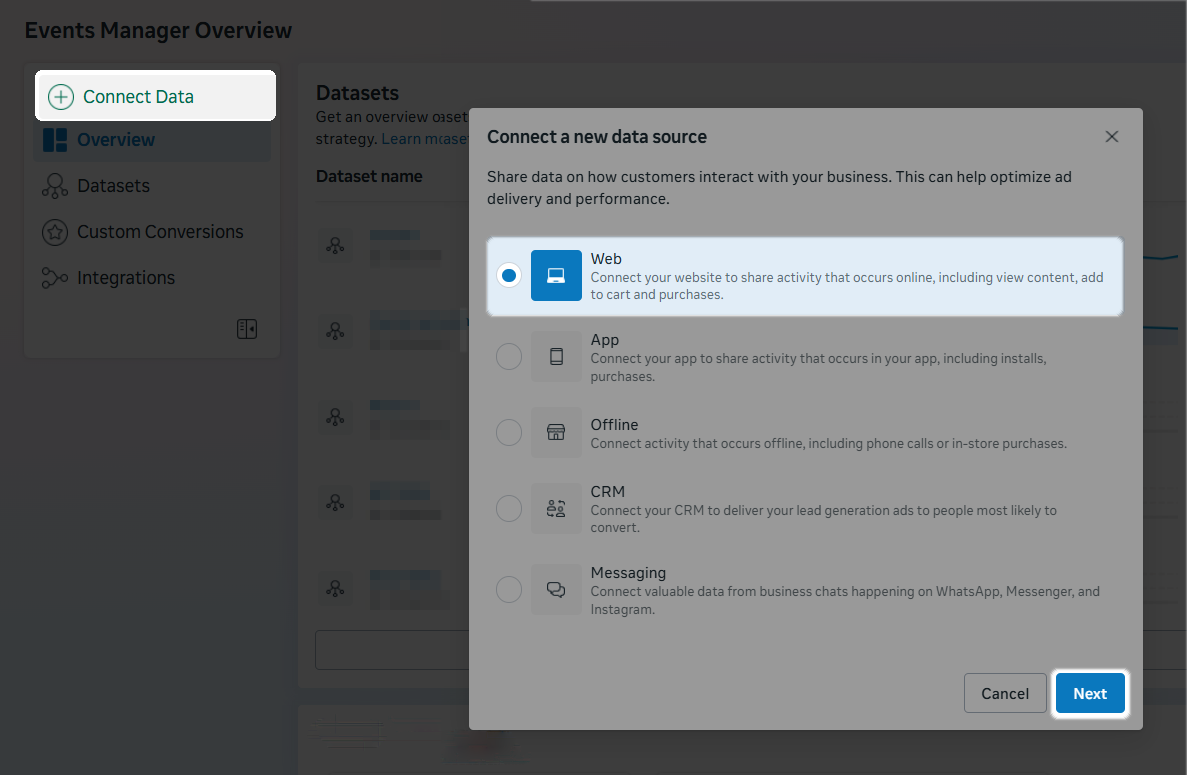
Task: Cancel the data source dialog
Action: point(1005,693)
